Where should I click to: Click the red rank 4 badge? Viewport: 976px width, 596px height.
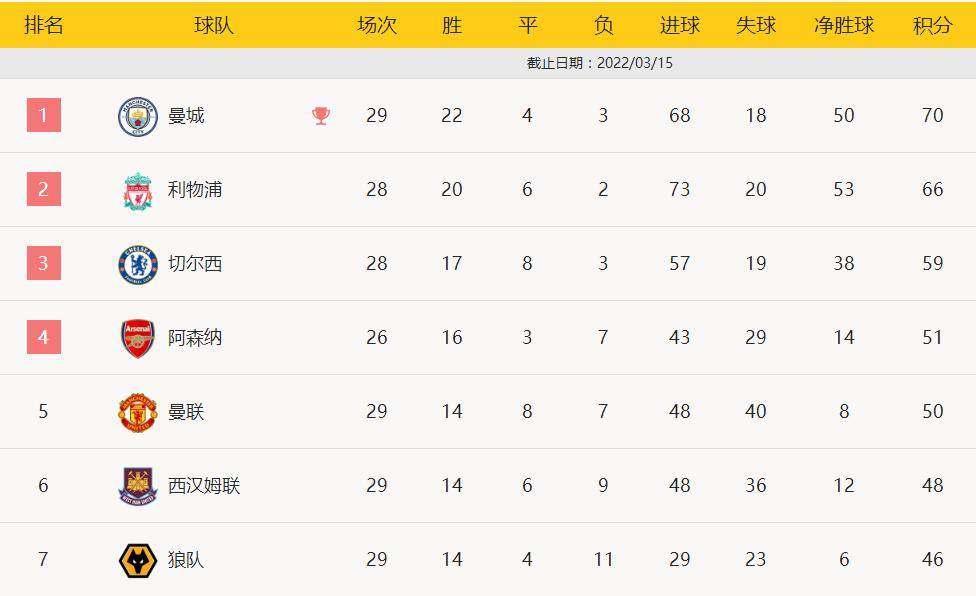[x=43, y=338]
